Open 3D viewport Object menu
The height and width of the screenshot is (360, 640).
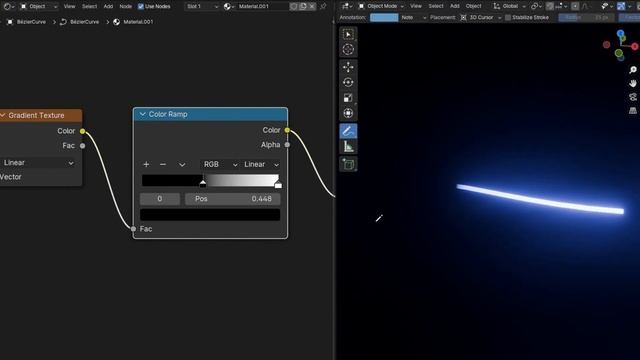[473, 7]
